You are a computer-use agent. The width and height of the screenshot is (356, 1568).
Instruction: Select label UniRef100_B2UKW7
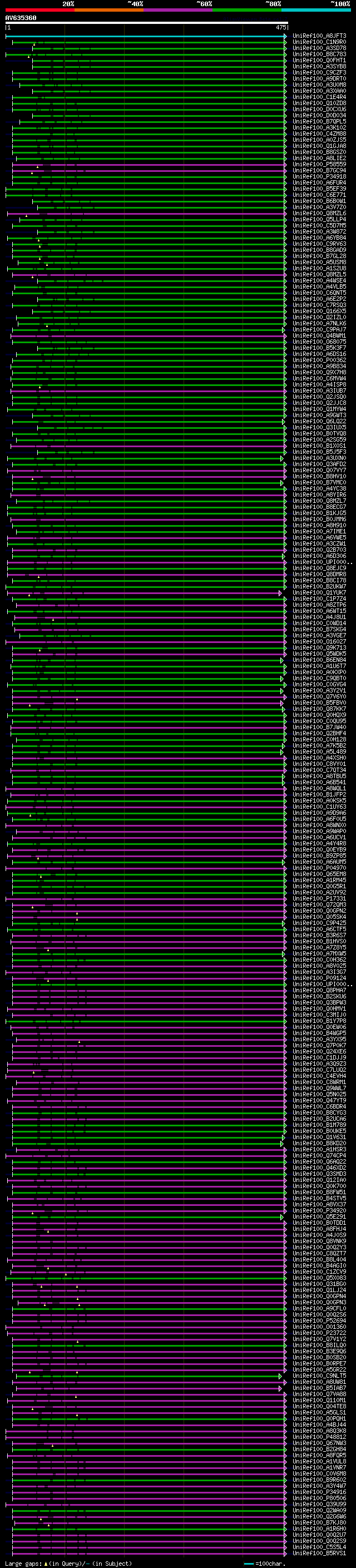point(319,586)
